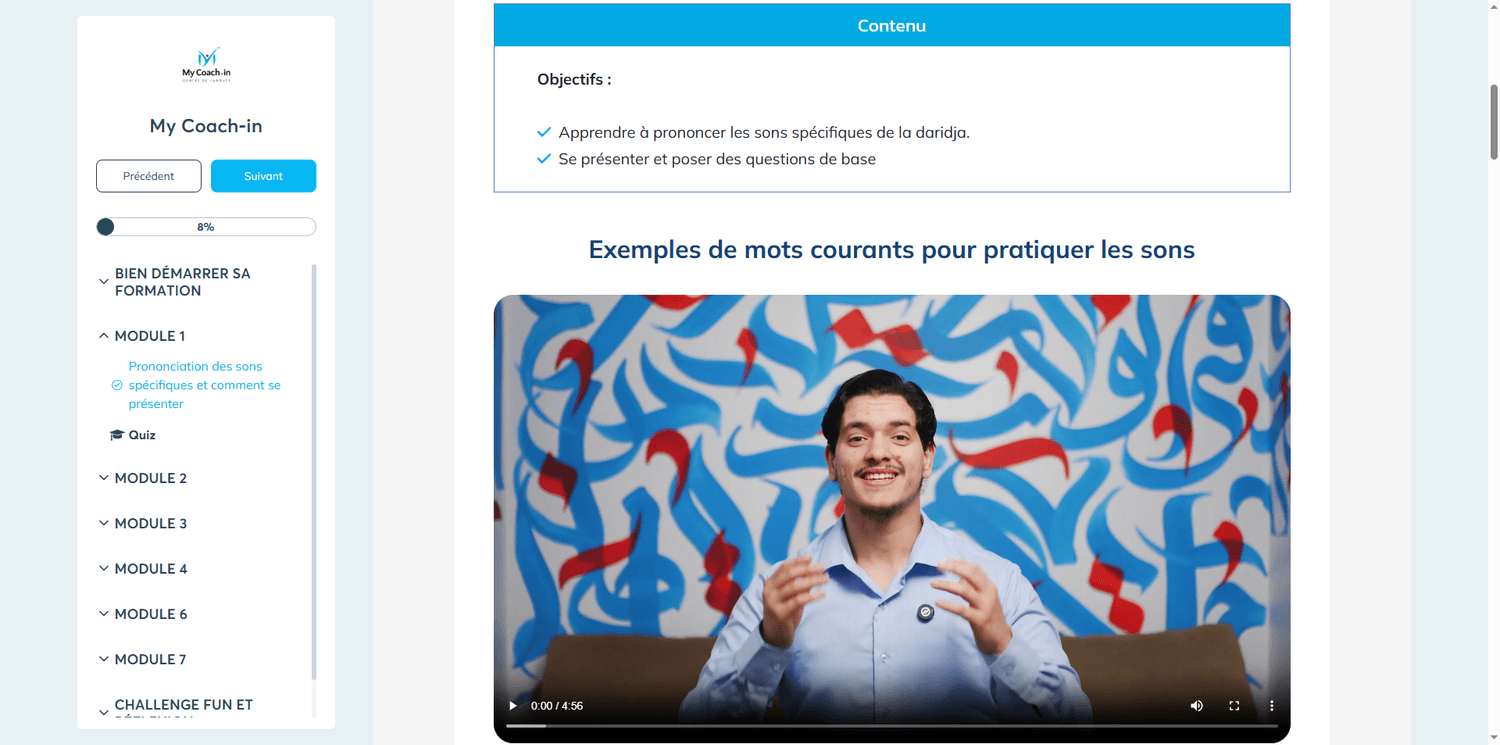Play the video lesson
Screen dimensions: 1500x745
pyautogui.click(x=514, y=705)
